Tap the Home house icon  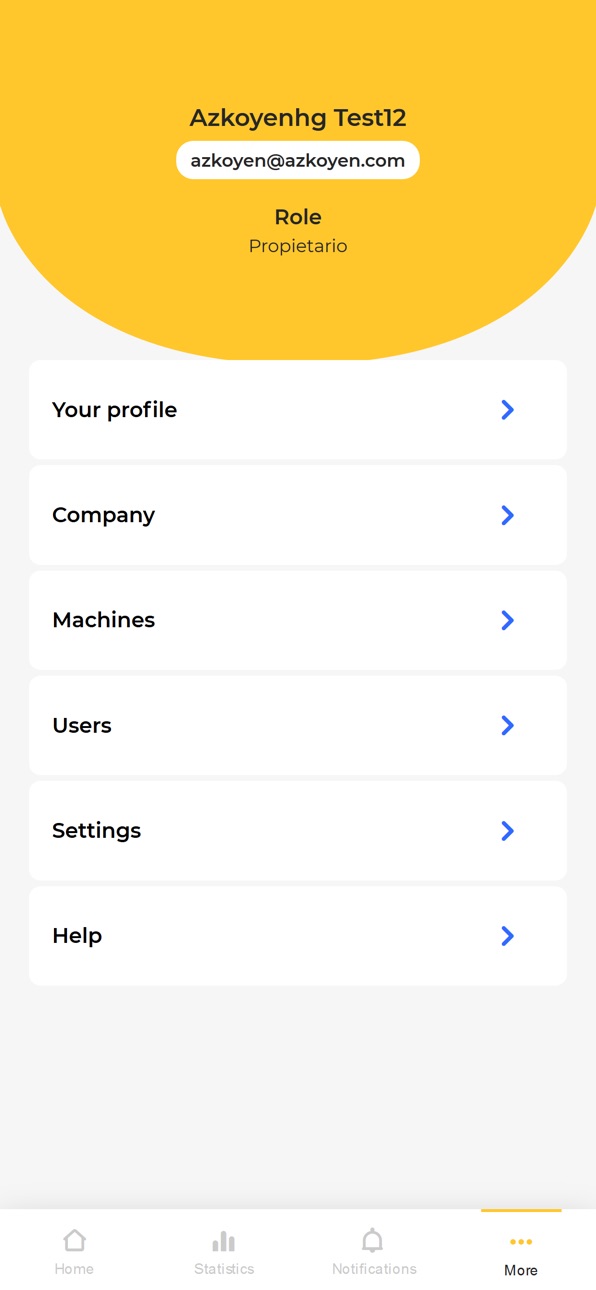74,1240
